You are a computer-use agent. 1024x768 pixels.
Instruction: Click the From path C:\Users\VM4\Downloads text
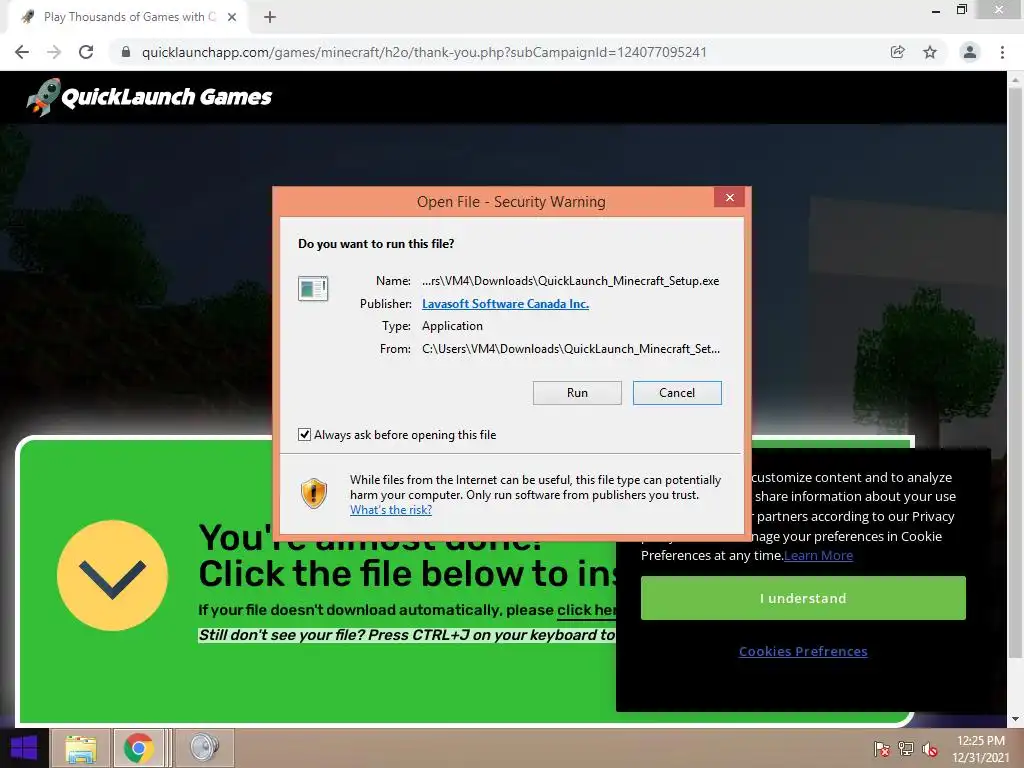571,349
